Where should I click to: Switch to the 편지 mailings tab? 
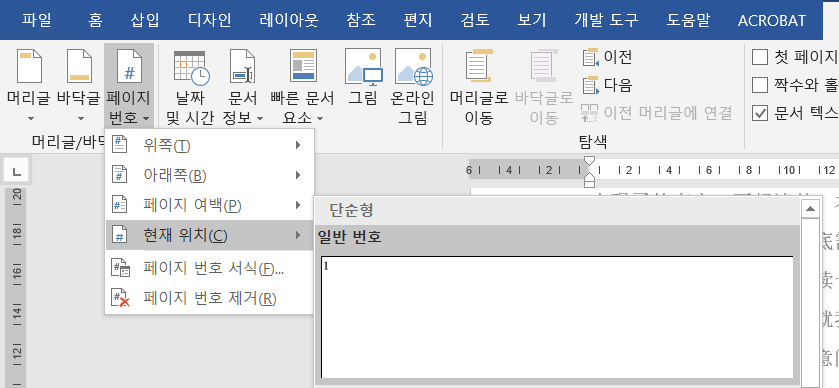[418, 20]
